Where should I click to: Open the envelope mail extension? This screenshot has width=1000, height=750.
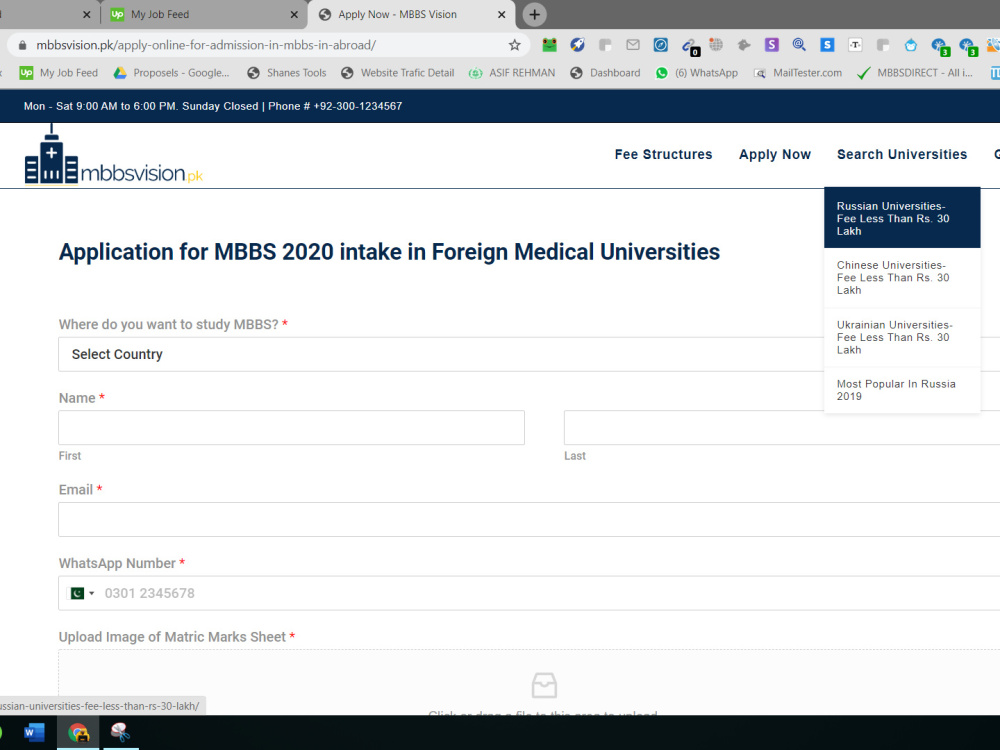(x=633, y=45)
